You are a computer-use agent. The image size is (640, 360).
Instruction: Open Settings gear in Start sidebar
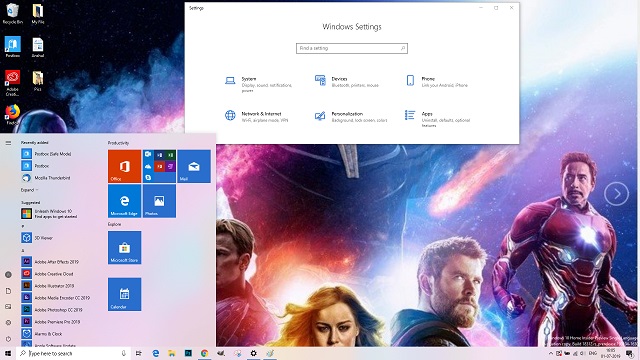(x=8, y=322)
